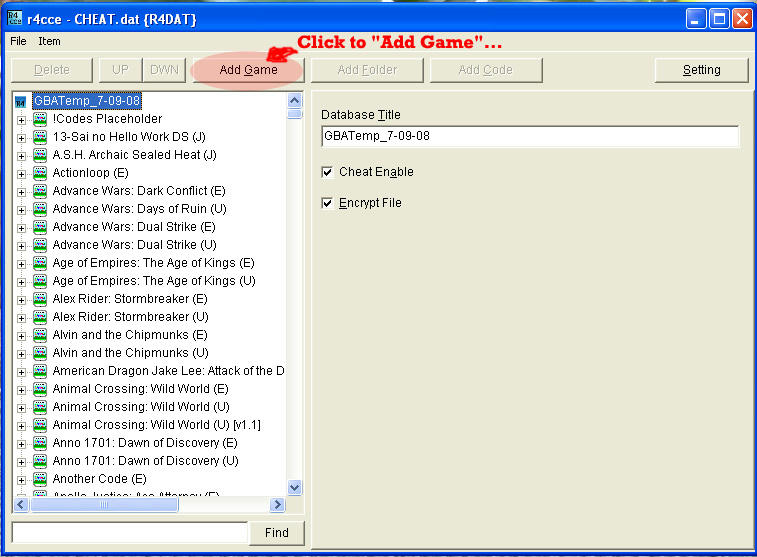Image resolution: width=757 pixels, height=557 pixels.
Task: Click icon beside Advance Wars: Dual Strike (E)
Action: click(x=40, y=227)
